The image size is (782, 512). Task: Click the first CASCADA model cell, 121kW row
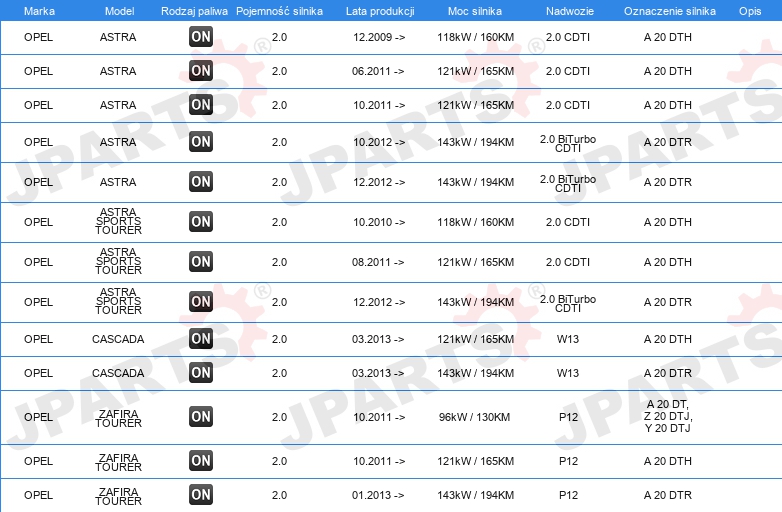(x=118, y=339)
